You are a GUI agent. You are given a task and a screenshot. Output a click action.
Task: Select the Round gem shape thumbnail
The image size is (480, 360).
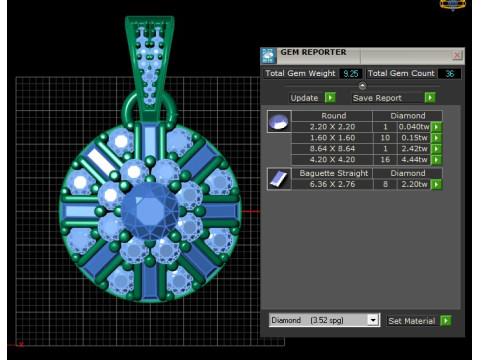[x=279, y=122]
